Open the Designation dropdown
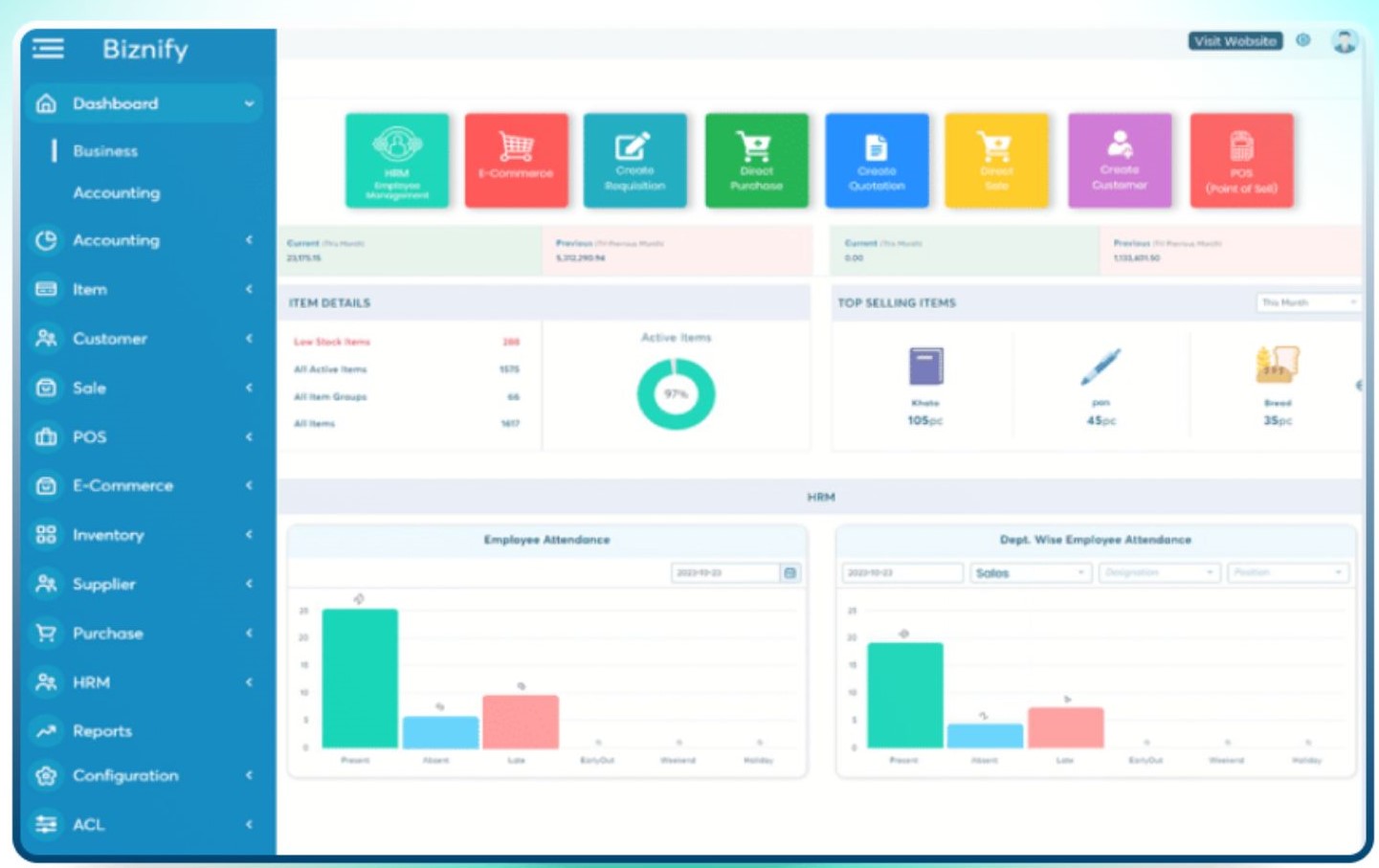The width and height of the screenshot is (1379, 868). [1158, 572]
